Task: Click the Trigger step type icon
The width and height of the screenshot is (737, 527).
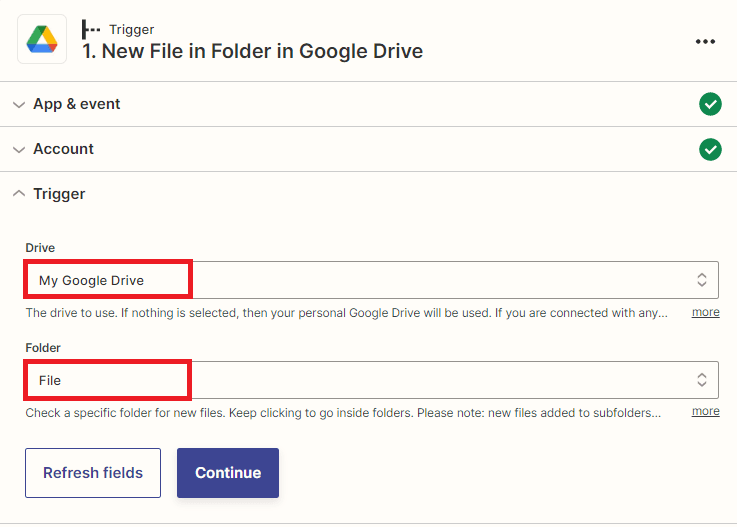Action: click(x=91, y=30)
